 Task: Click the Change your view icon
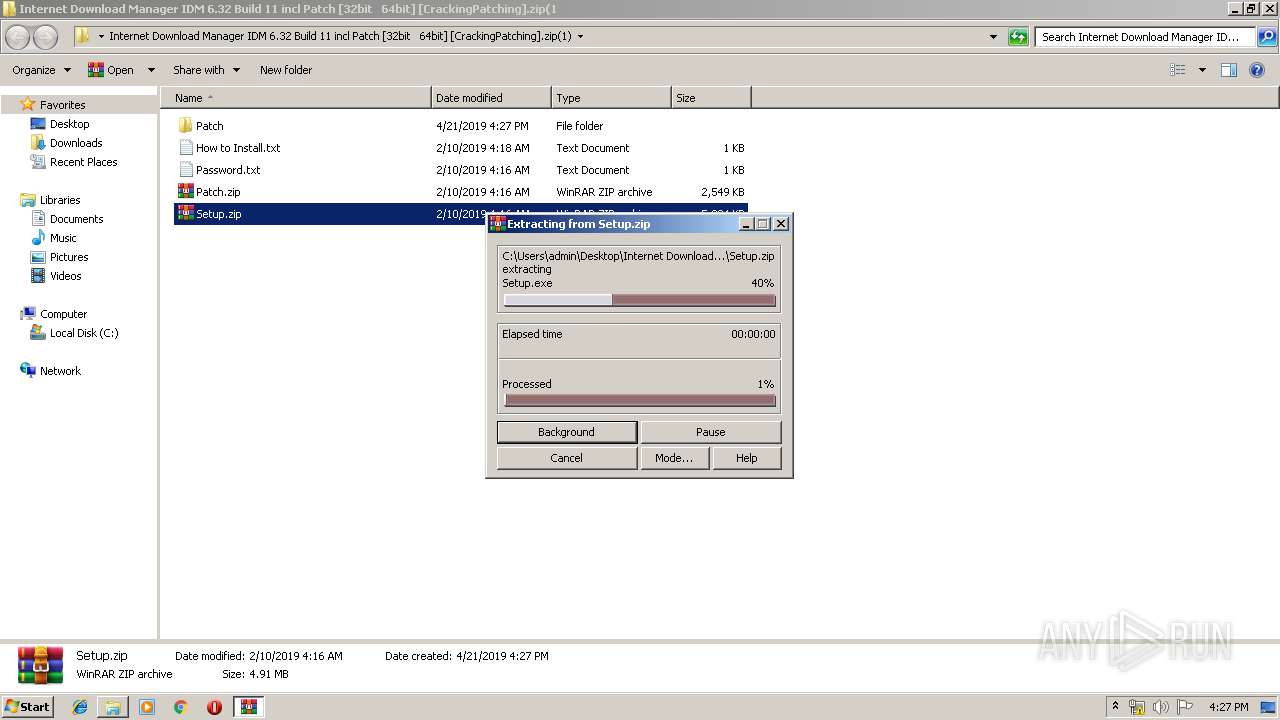point(1178,70)
